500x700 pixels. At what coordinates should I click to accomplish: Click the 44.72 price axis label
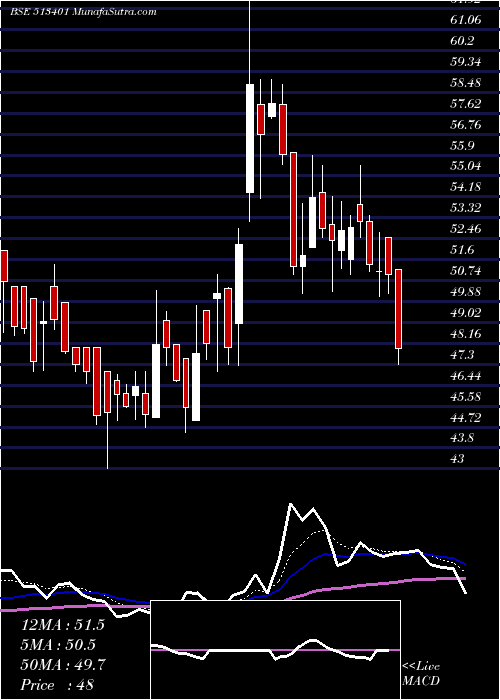point(466,418)
